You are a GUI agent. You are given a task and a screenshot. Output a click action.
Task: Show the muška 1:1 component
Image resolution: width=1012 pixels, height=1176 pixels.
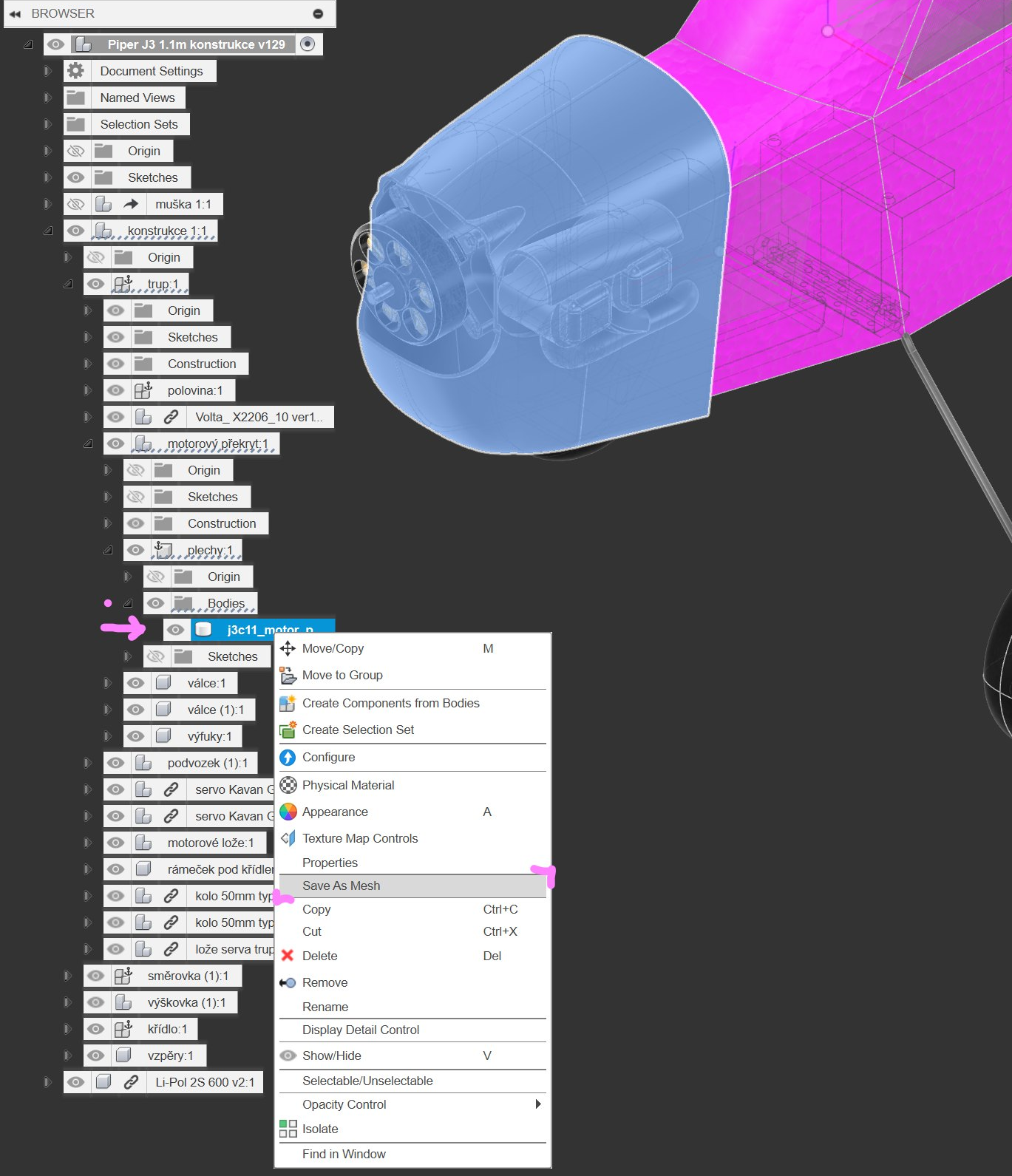pos(75,204)
